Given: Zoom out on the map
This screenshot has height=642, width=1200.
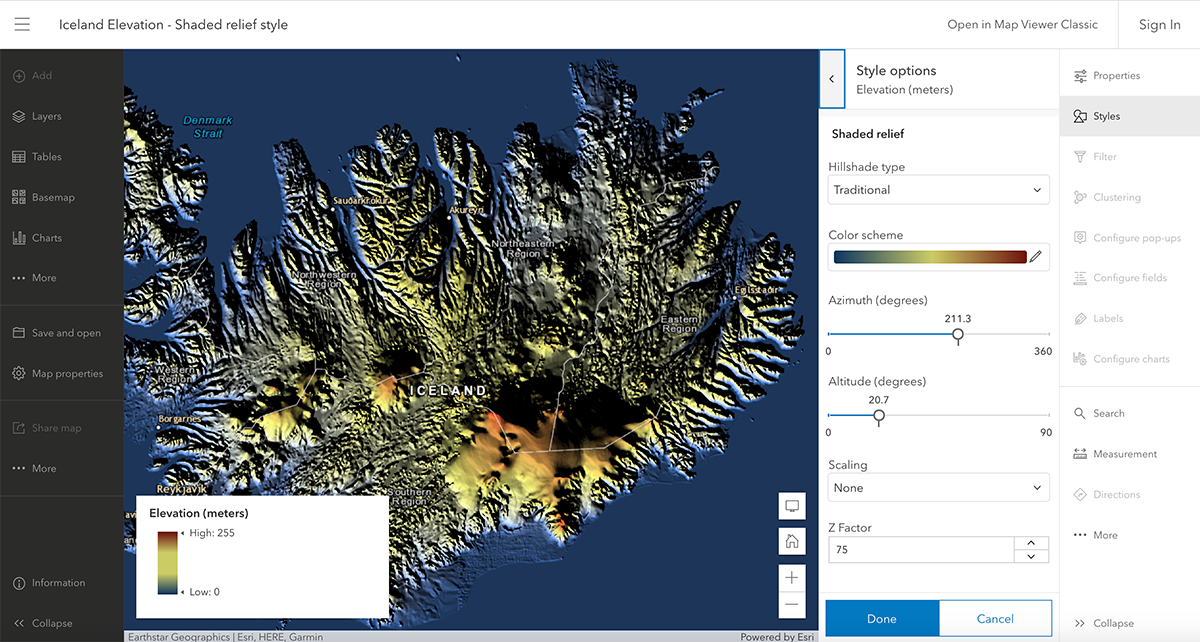Looking at the screenshot, I should [x=792, y=604].
